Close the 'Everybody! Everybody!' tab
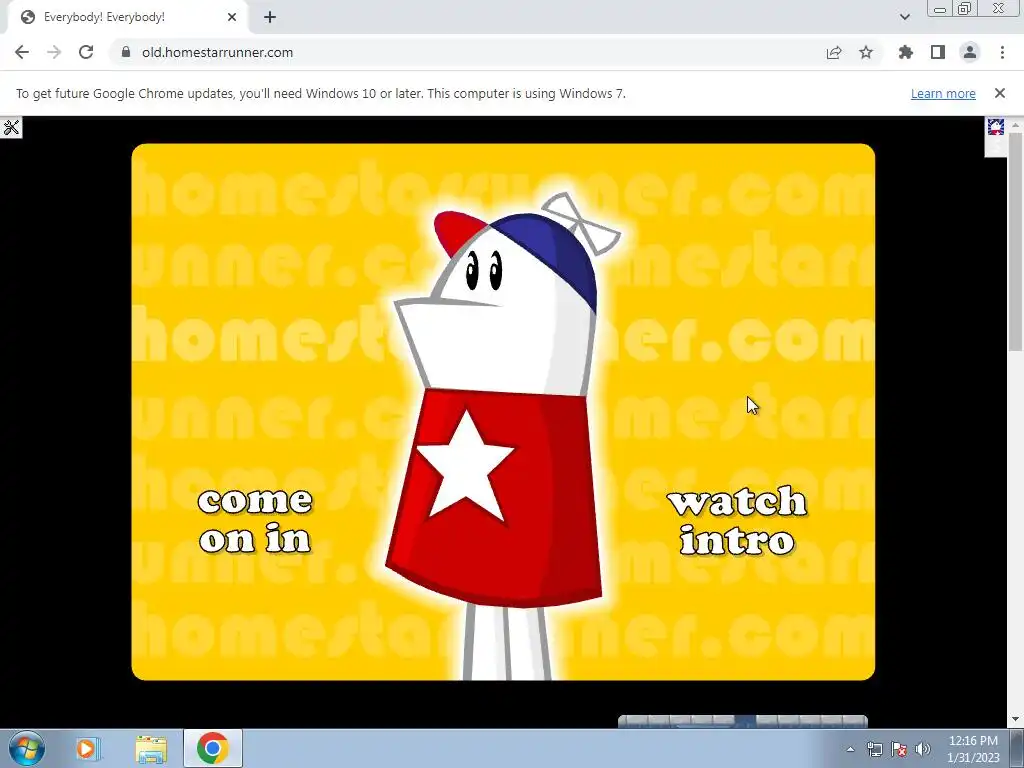1024x768 pixels. click(x=232, y=17)
